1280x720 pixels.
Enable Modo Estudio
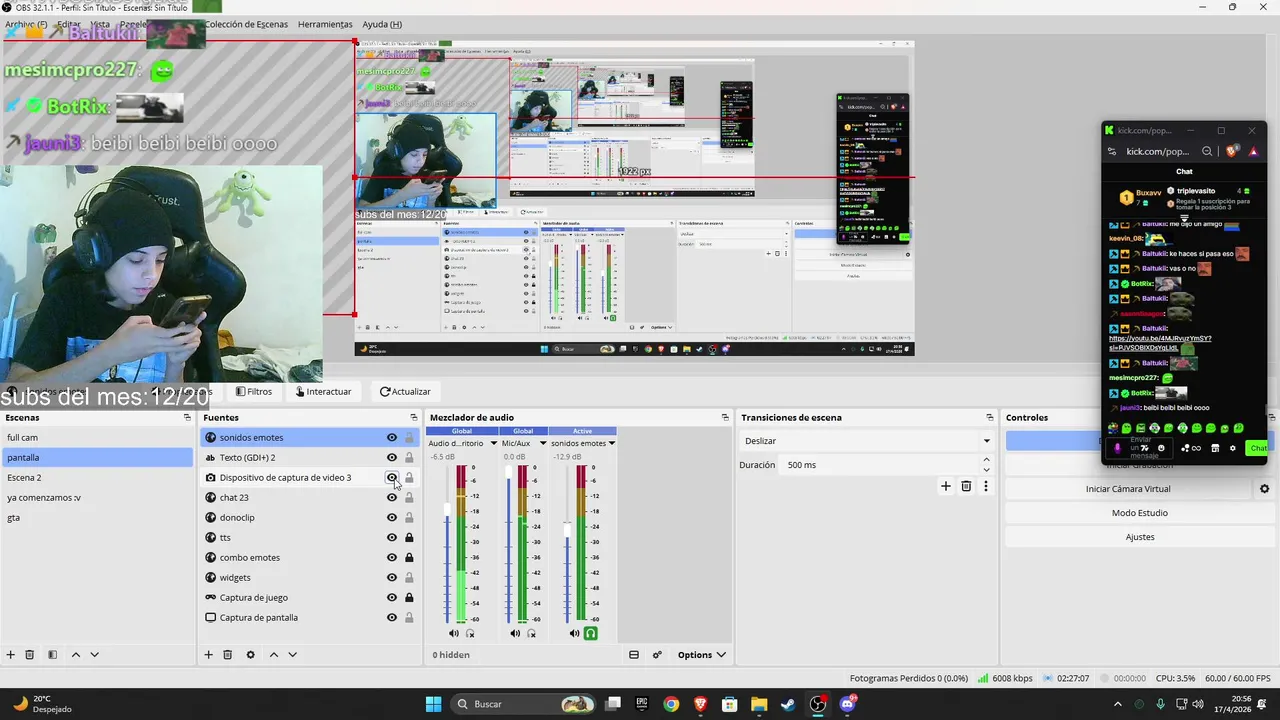click(1140, 513)
